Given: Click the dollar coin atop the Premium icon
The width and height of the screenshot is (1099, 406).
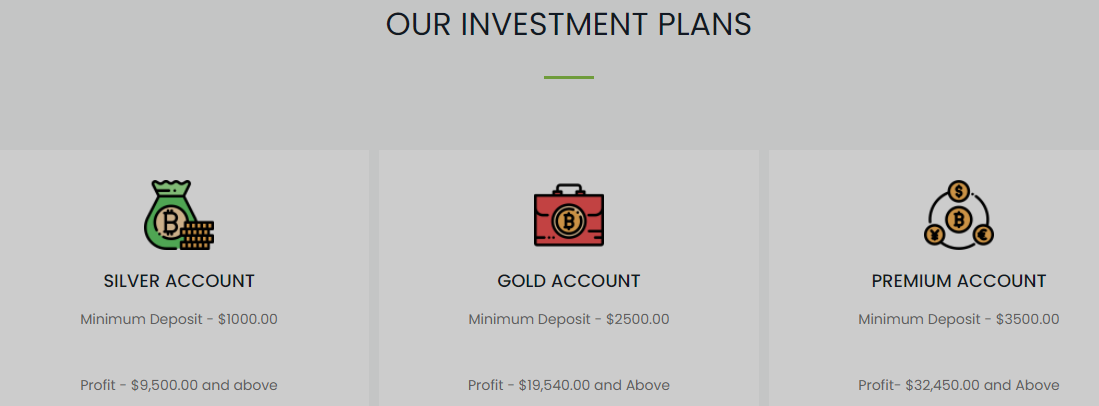Looking at the screenshot, I should pos(958,191).
